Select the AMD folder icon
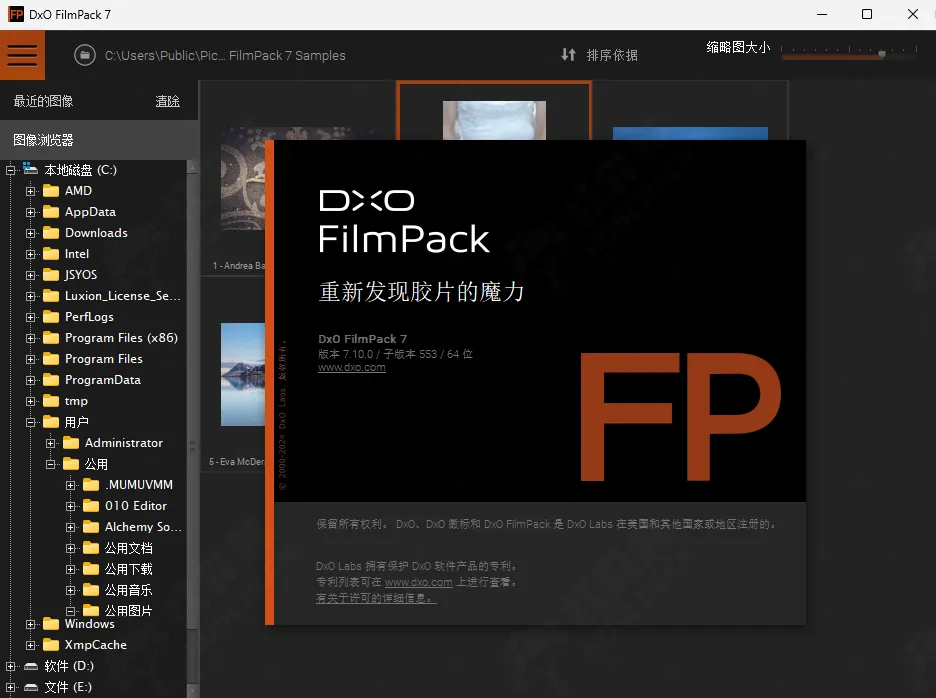The image size is (936, 698). tap(51, 191)
